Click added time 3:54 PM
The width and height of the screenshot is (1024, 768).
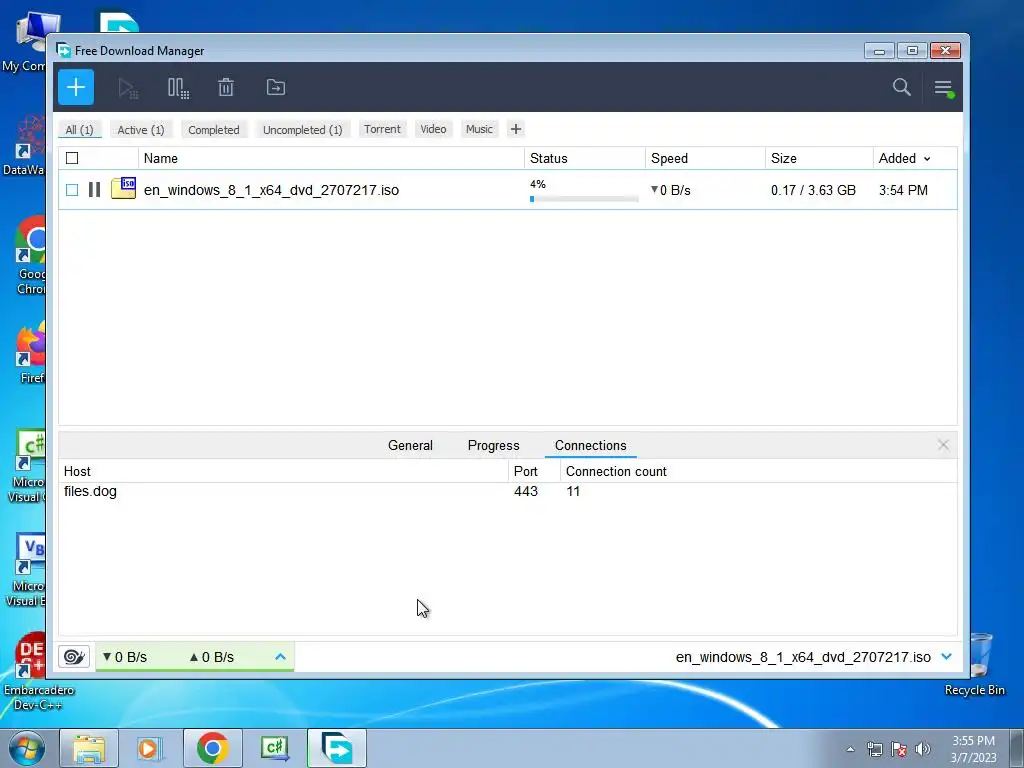(x=903, y=190)
